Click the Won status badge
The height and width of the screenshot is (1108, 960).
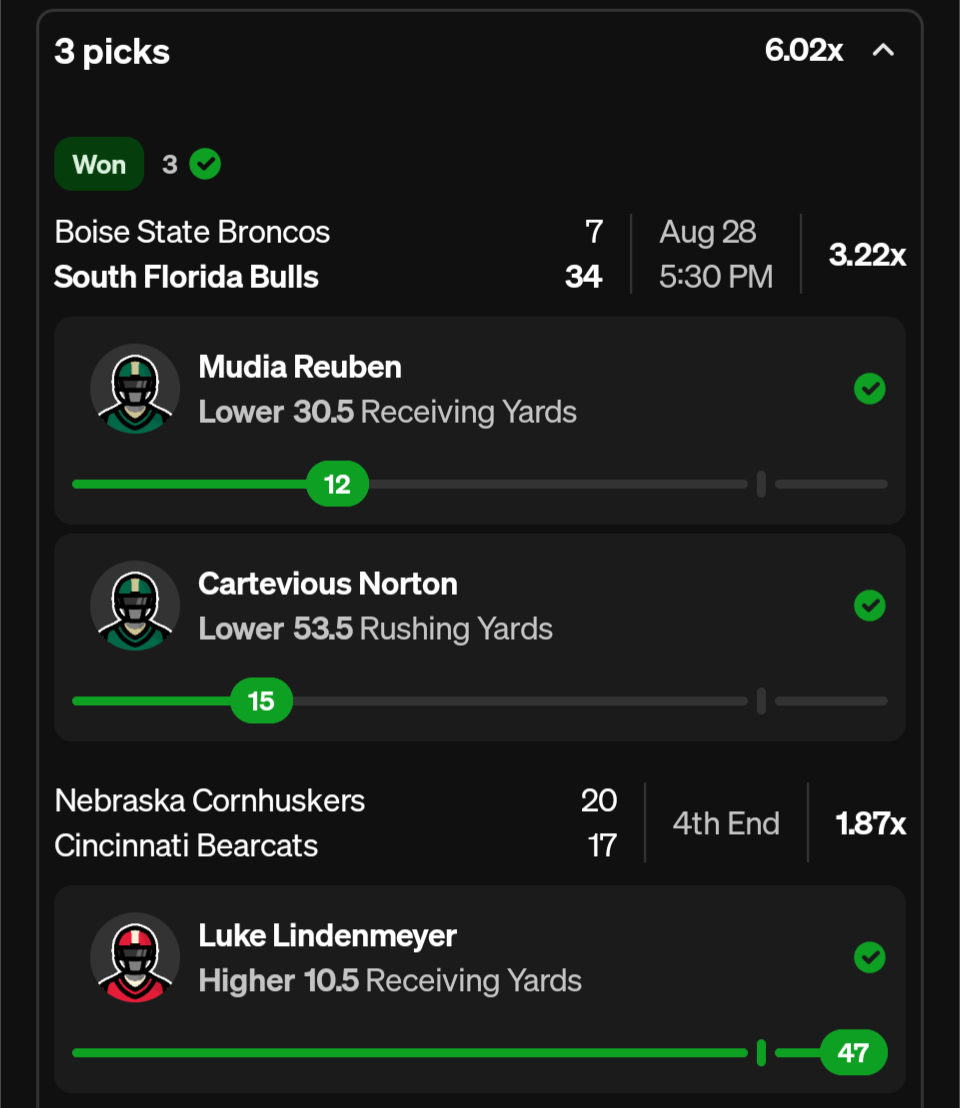[99, 164]
